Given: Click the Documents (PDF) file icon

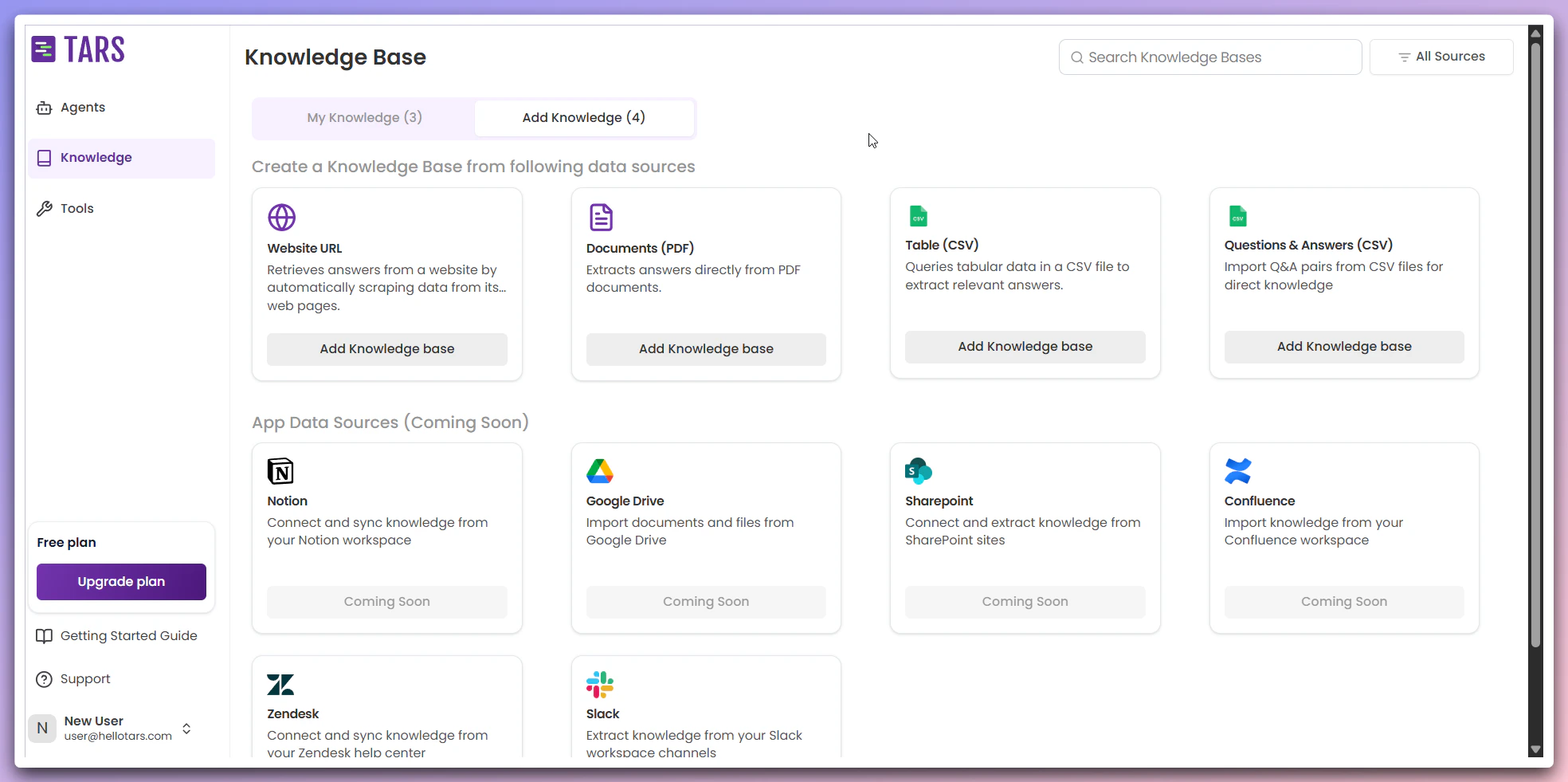Looking at the screenshot, I should coord(602,217).
